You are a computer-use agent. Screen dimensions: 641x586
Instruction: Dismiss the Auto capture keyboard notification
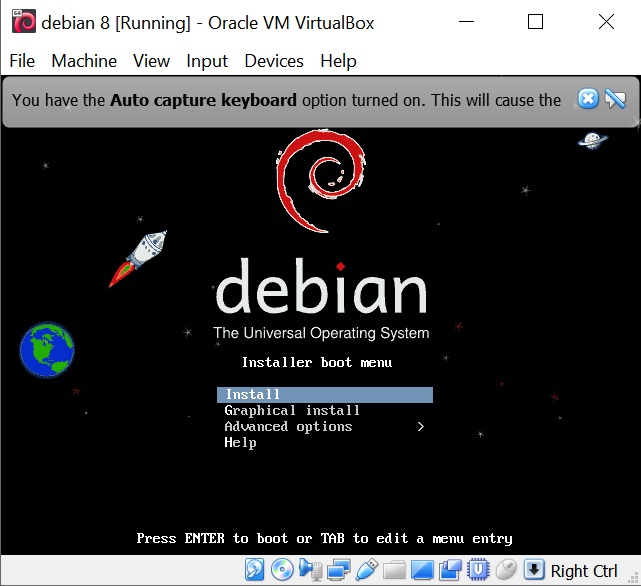point(588,99)
